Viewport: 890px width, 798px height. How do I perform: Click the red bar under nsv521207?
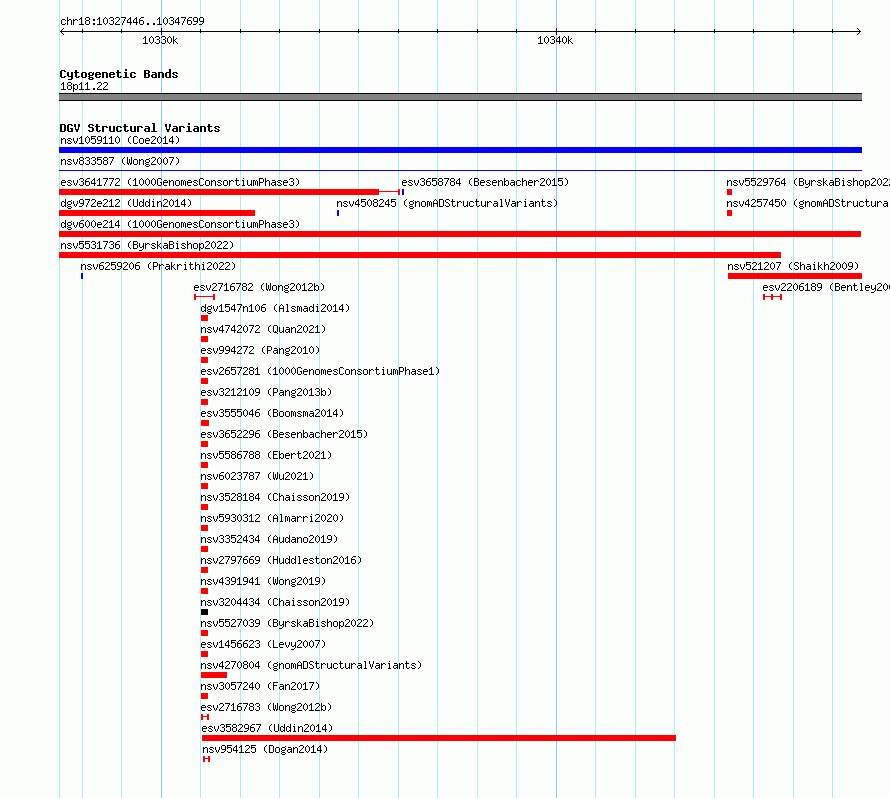click(x=795, y=276)
